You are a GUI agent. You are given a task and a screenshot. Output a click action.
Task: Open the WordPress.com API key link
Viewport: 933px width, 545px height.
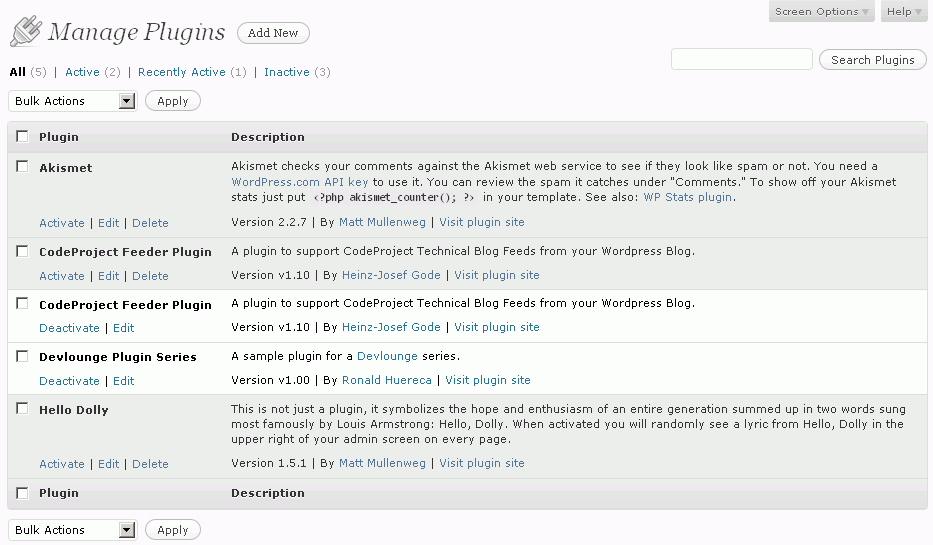299,182
